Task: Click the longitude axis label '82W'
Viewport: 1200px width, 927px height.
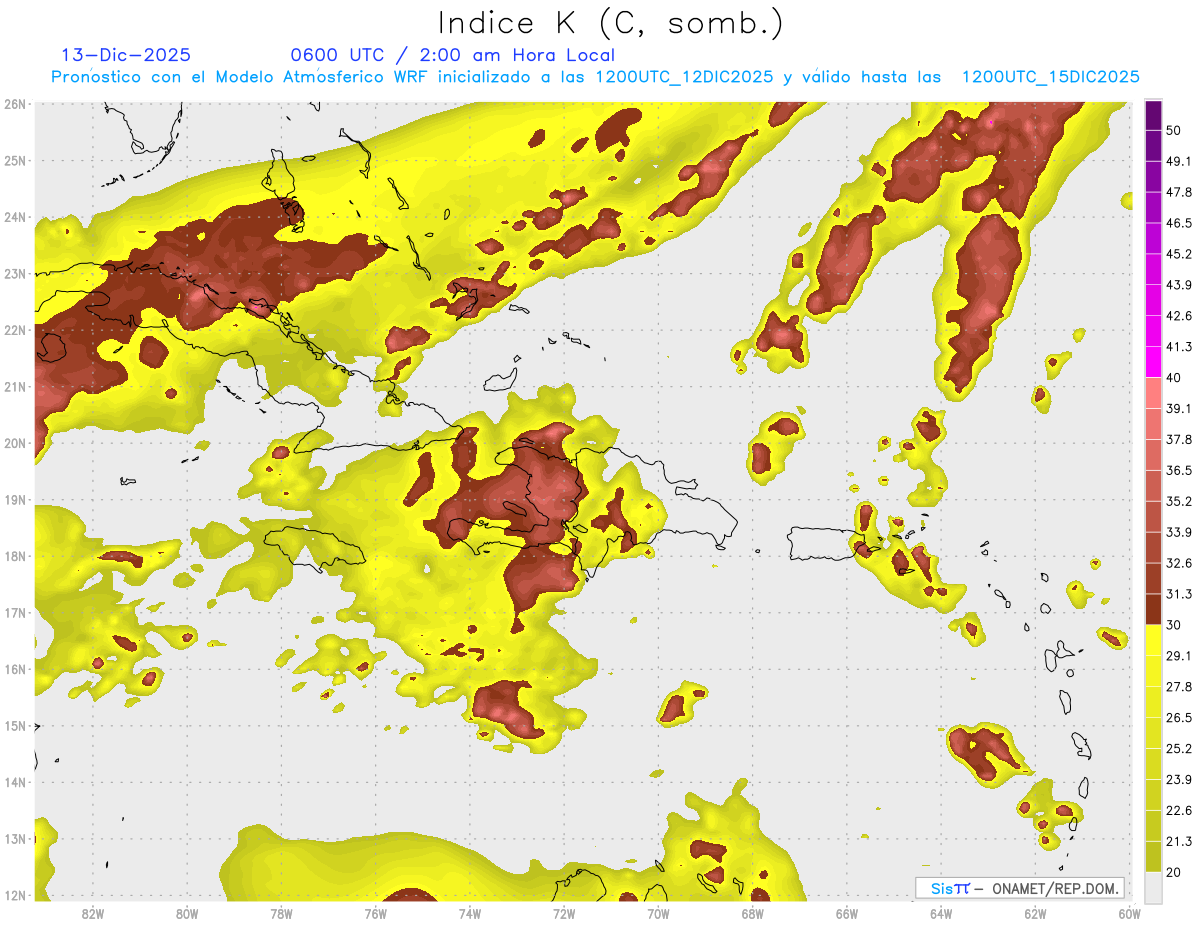Action: click(92, 913)
